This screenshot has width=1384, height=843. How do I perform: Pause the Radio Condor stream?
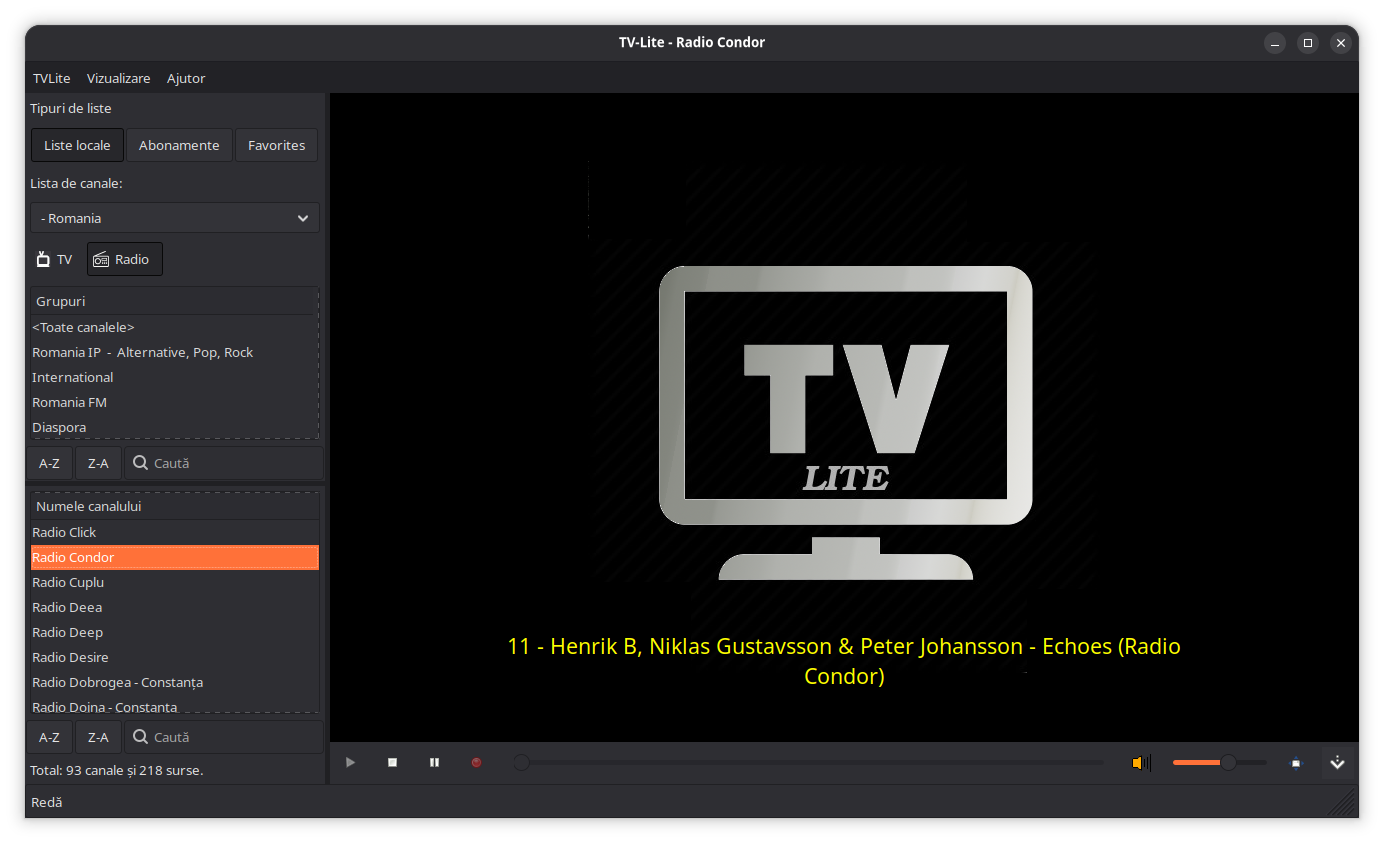434,763
